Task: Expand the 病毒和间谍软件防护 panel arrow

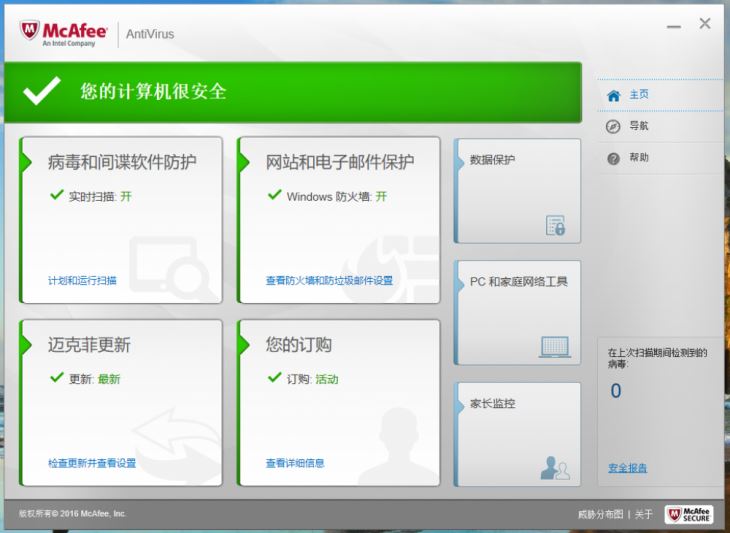Action: point(27,162)
